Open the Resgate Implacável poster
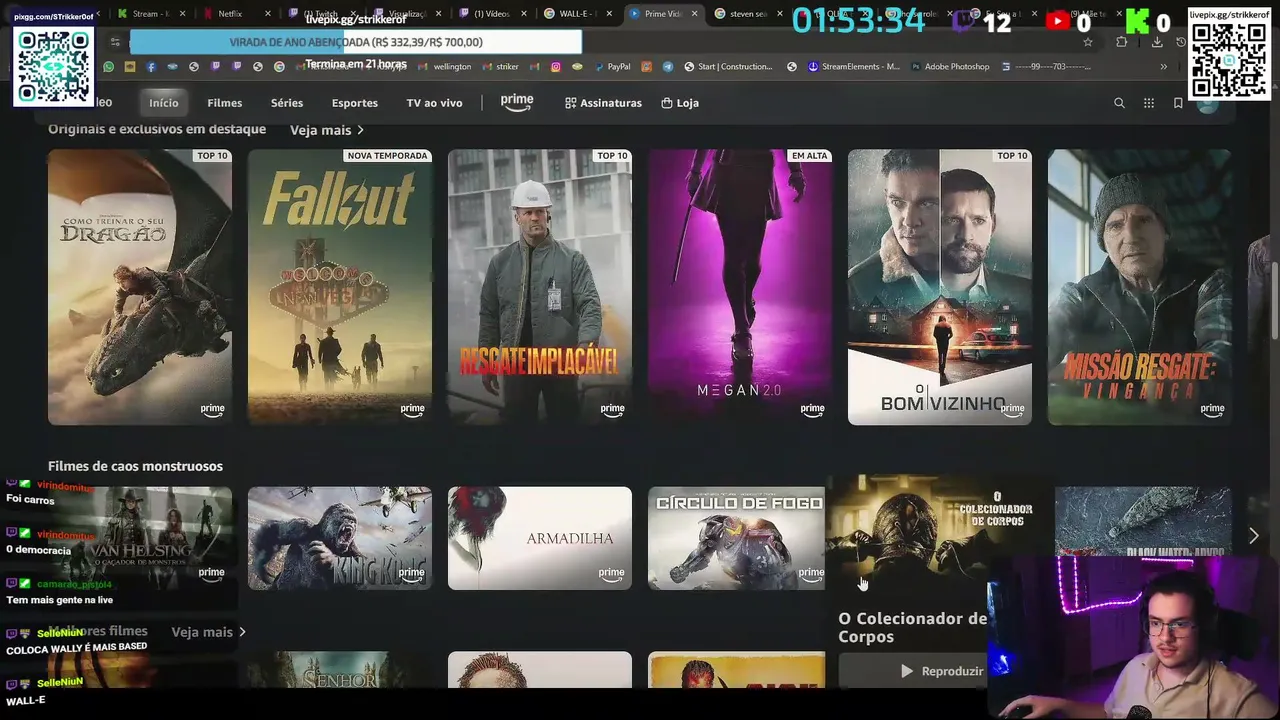Viewport: 1280px width, 720px height. 540,287
